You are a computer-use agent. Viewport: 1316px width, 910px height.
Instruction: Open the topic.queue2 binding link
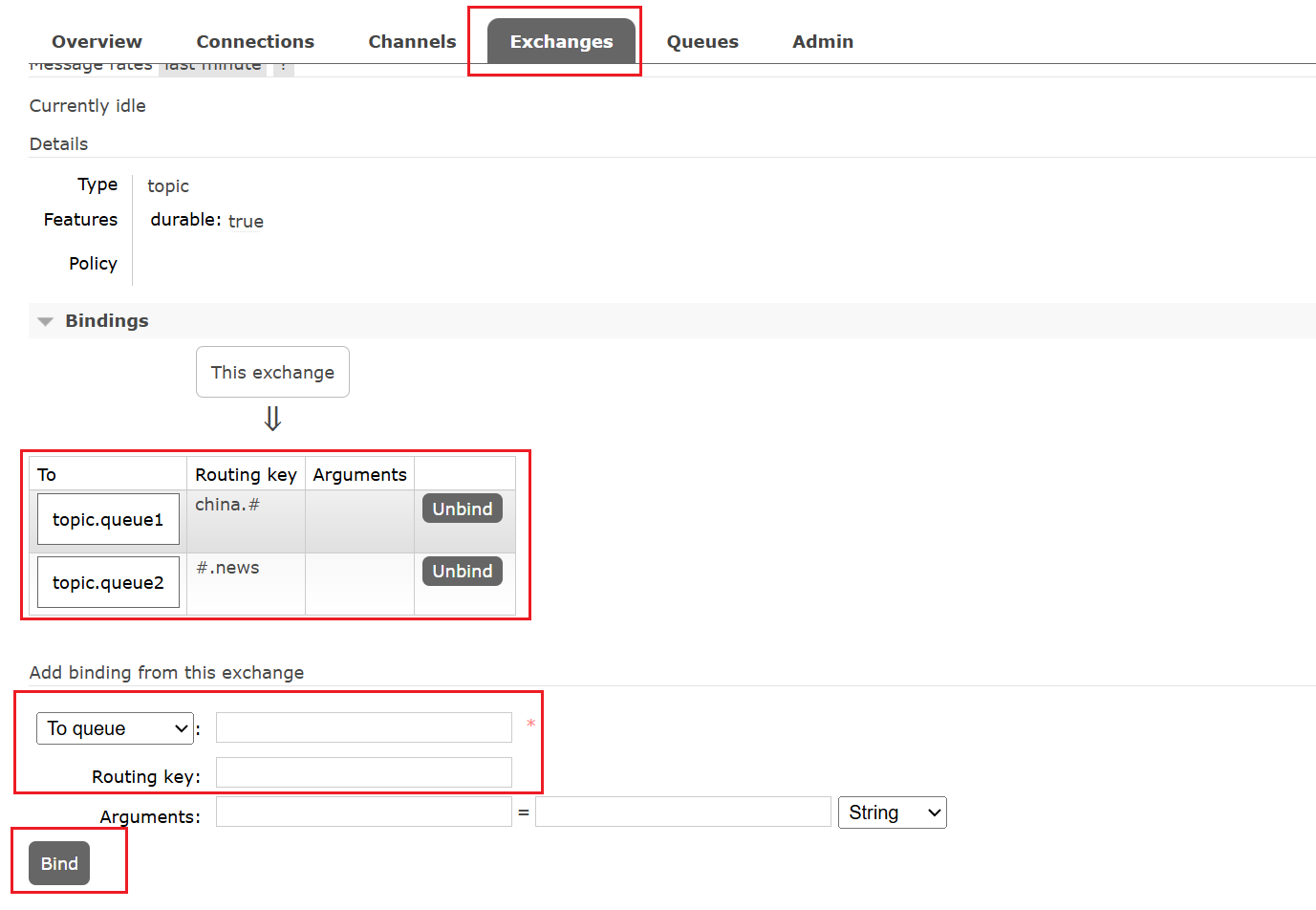(x=108, y=582)
